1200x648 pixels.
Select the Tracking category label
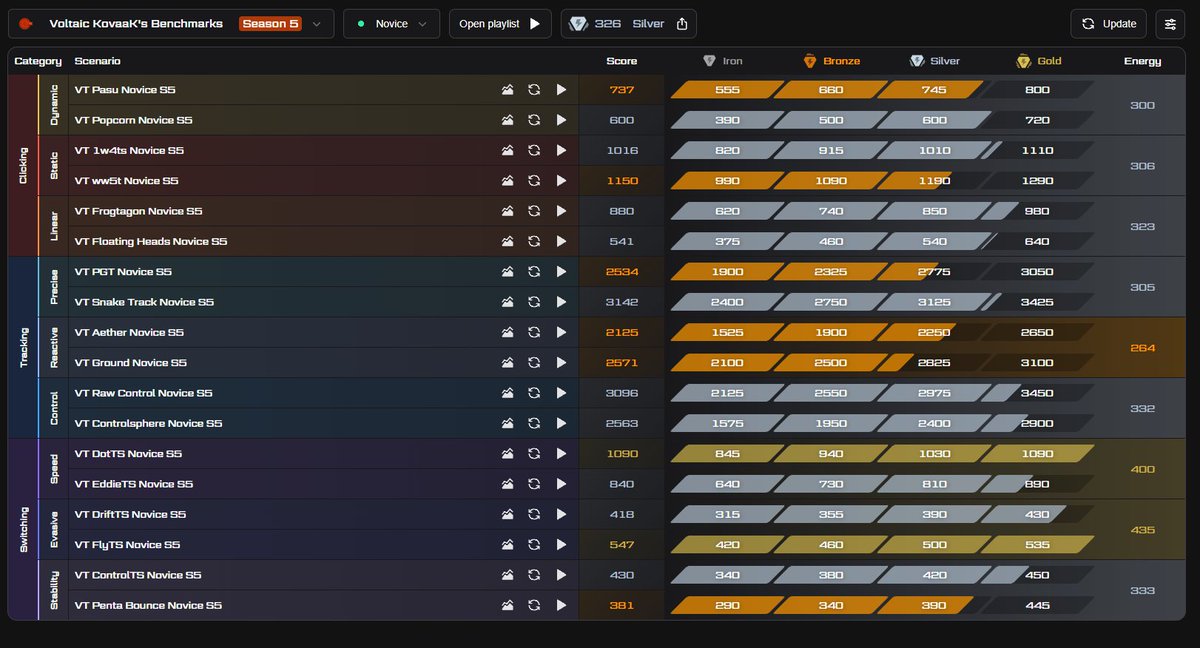(23, 348)
